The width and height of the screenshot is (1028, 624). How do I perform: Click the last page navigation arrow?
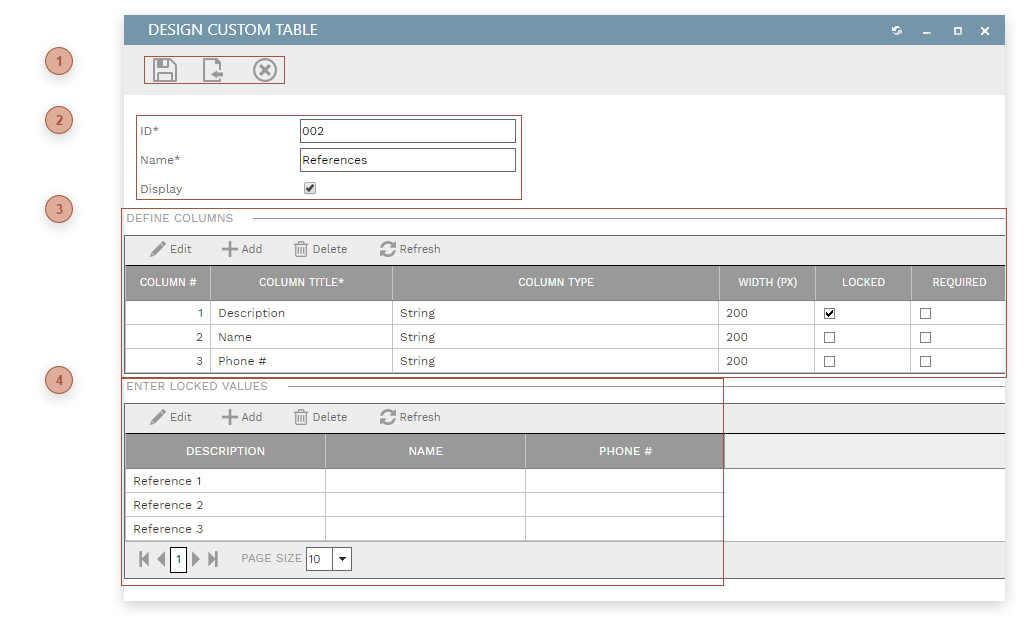(211, 559)
